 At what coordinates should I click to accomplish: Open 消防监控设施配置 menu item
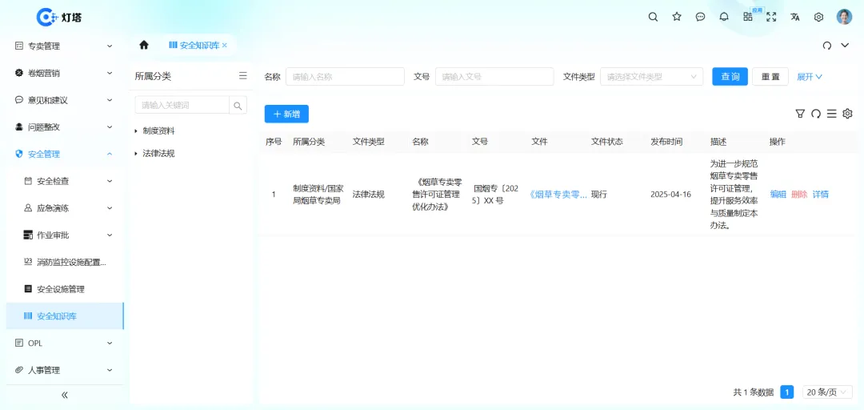pos(64,262)
